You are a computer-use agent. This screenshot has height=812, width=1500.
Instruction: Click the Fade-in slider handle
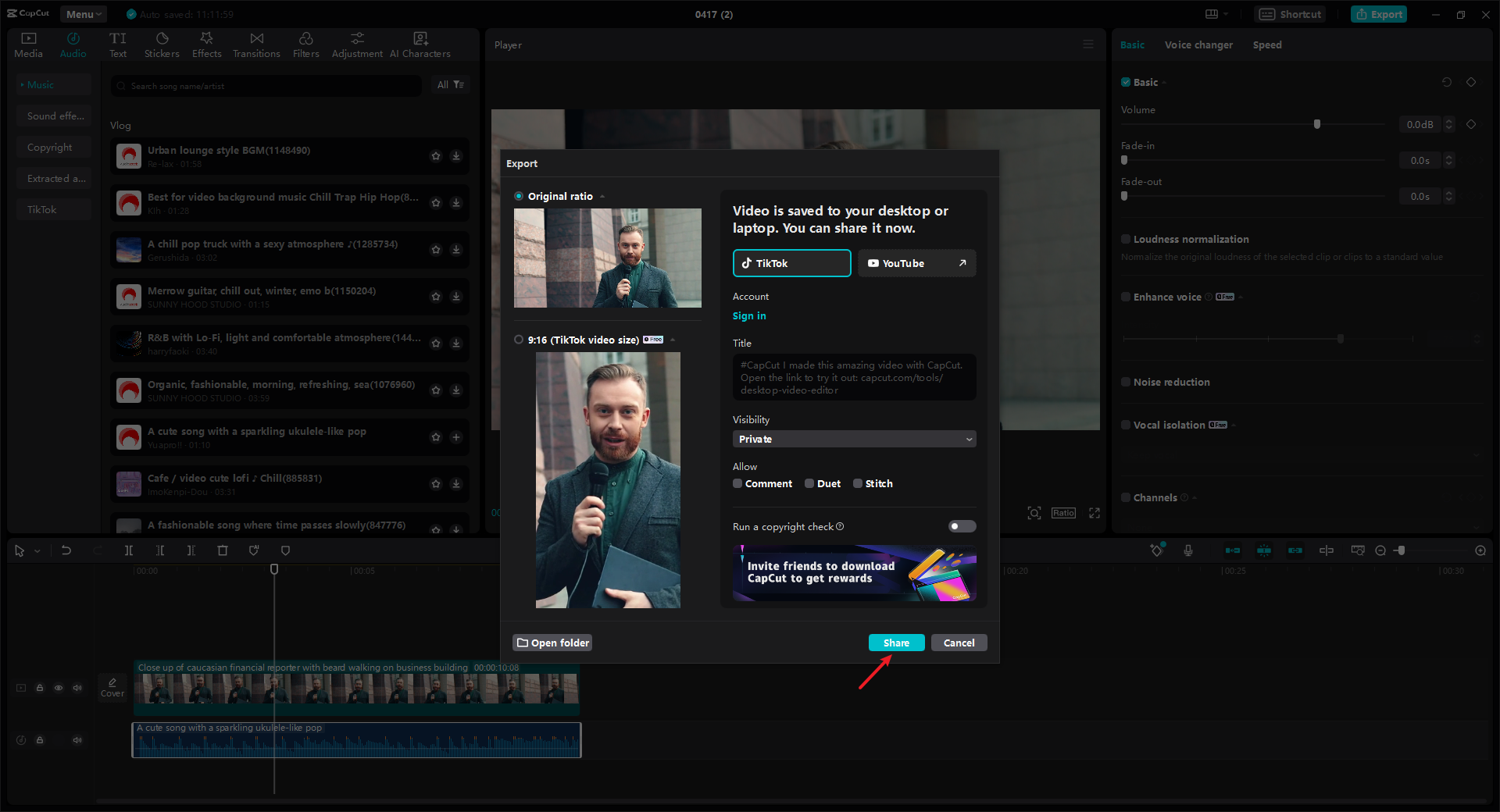point(1124,160)
